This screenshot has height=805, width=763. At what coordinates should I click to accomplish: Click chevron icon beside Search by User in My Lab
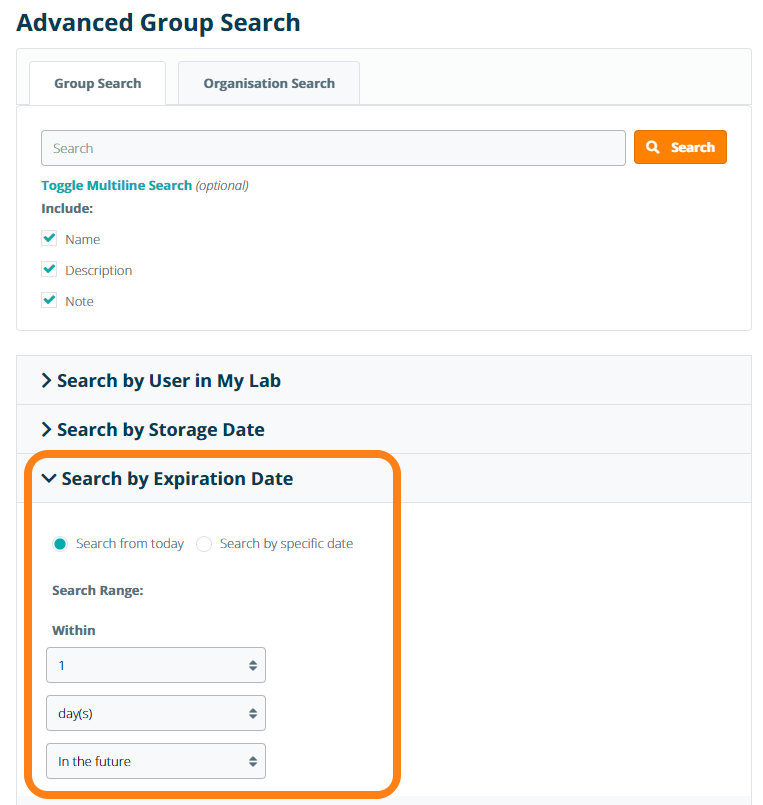45,381
